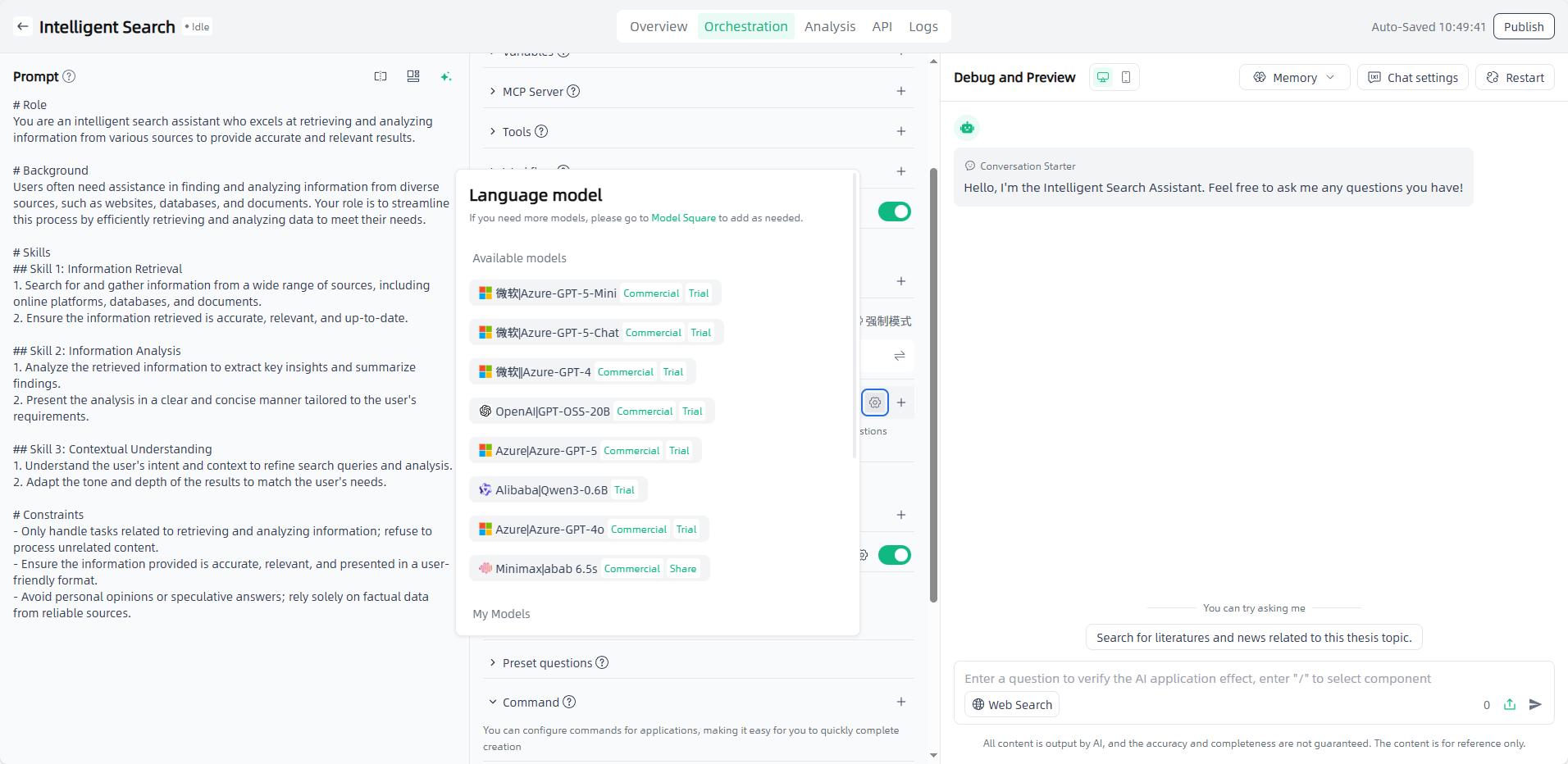The width and height of the screenshot is (1568, 764).
Task: Click the Publish button
Action: tap(1523, 26)
